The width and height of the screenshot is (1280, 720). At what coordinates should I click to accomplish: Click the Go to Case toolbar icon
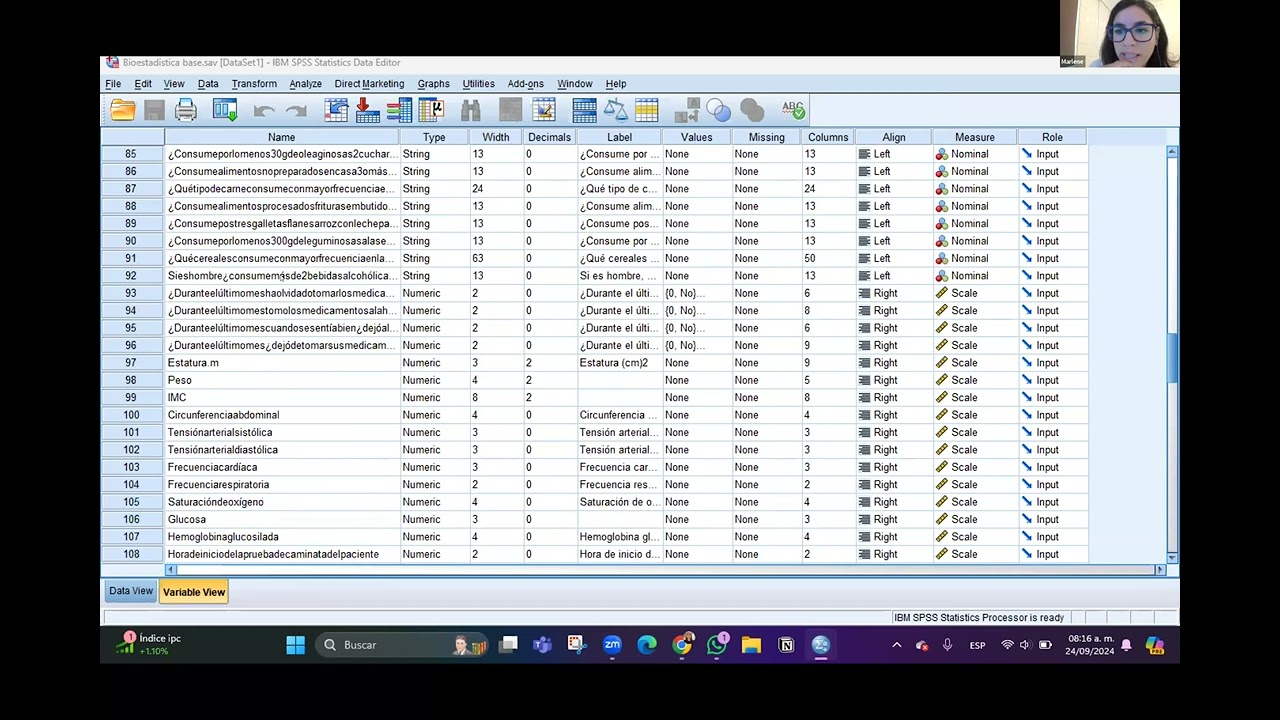(x=336, y=110)
